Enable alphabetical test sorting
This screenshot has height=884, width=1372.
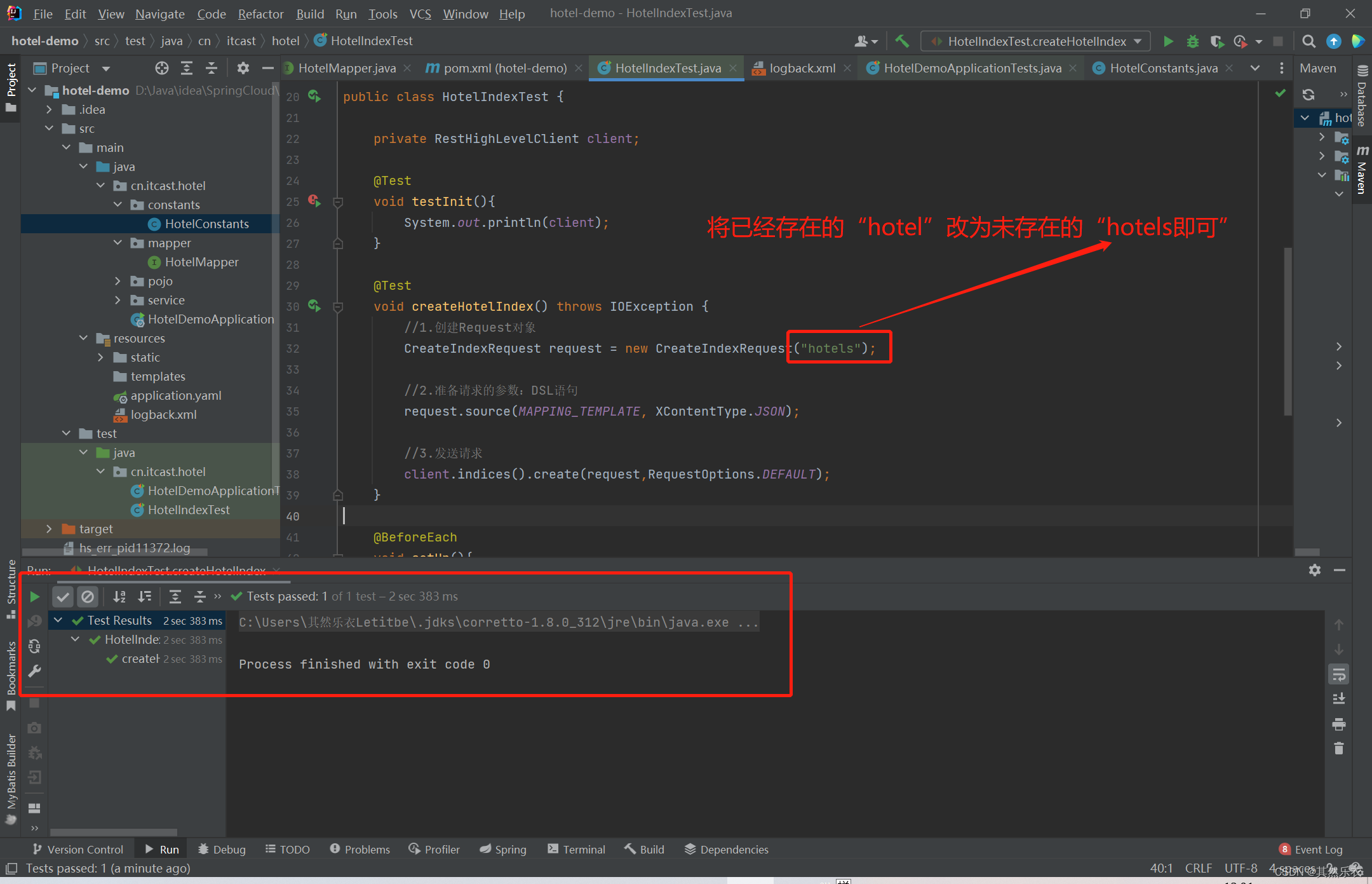click(x=119, y=596)
